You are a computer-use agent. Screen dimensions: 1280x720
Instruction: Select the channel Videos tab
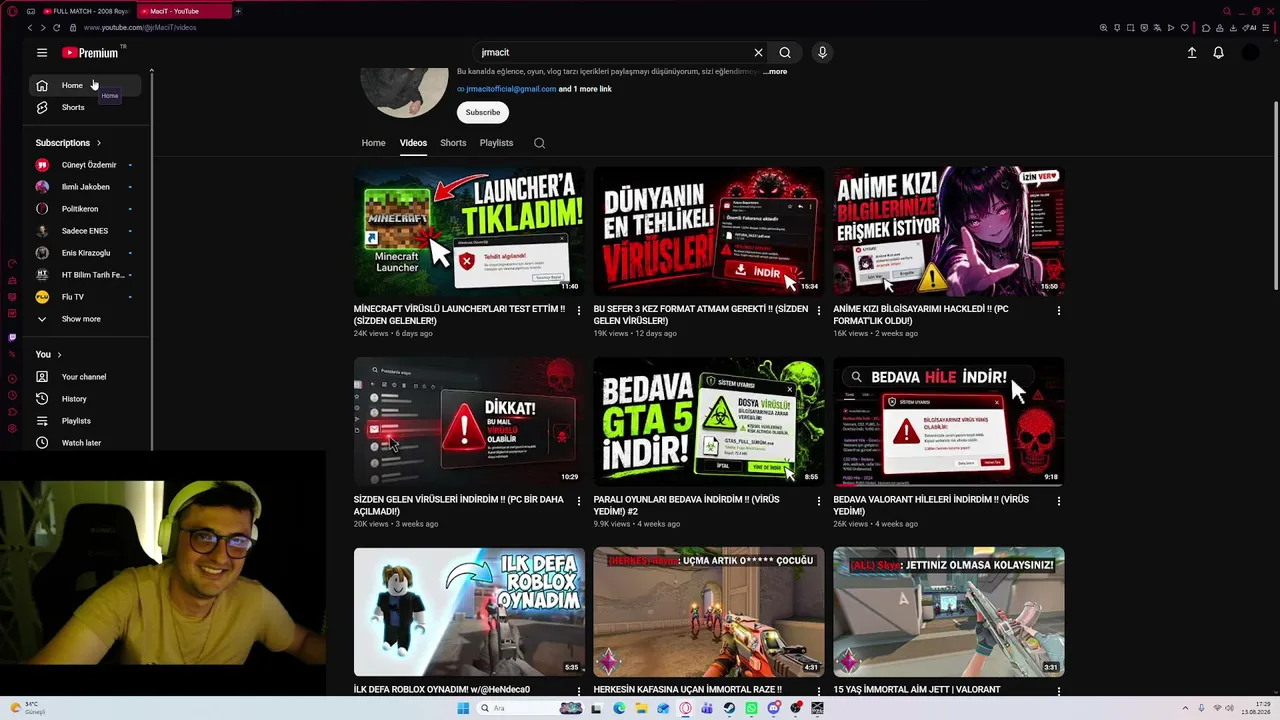pyautogui.click(x=413, y=143)
